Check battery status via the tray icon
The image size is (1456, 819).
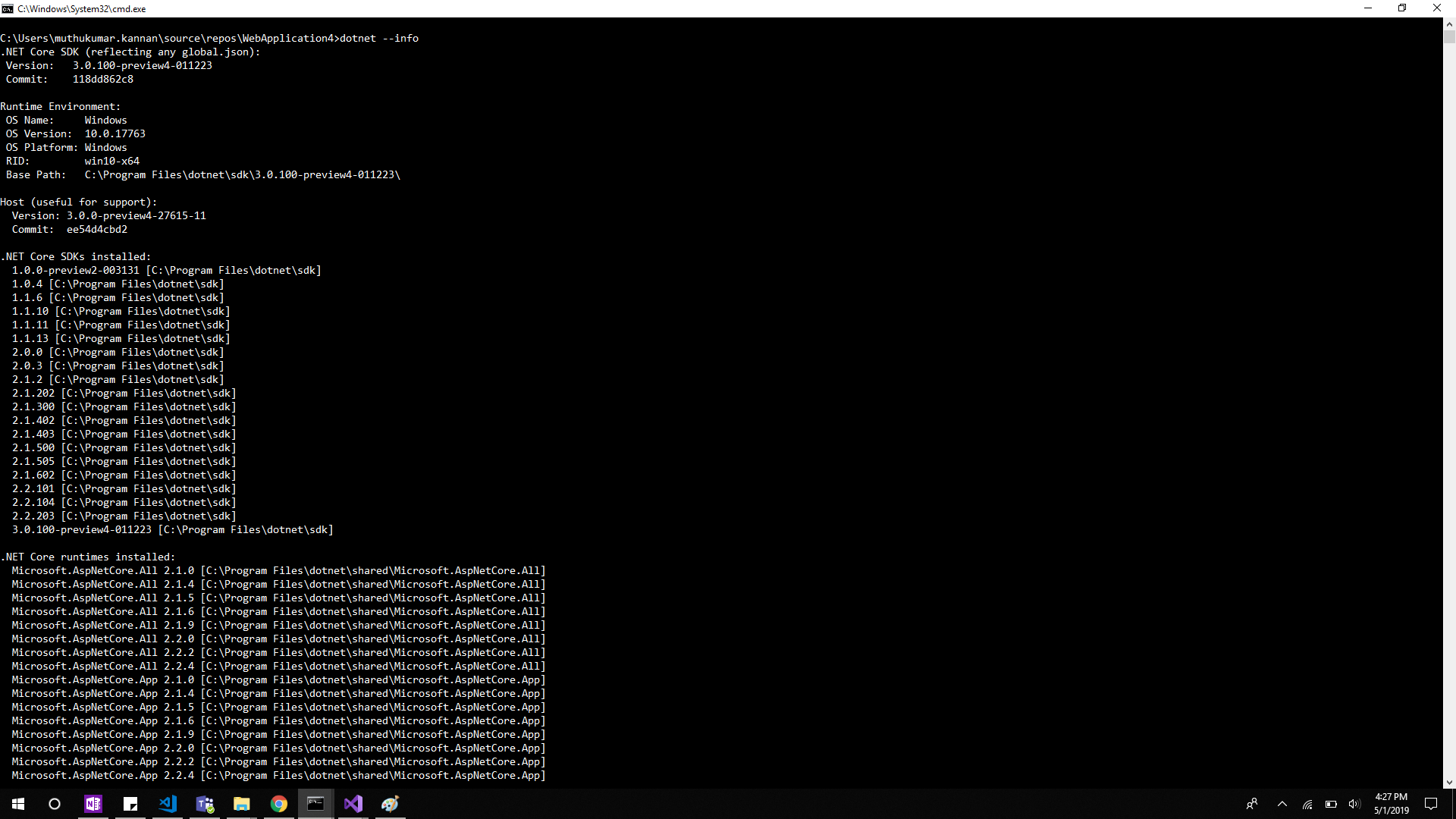tap(1329, 805)
